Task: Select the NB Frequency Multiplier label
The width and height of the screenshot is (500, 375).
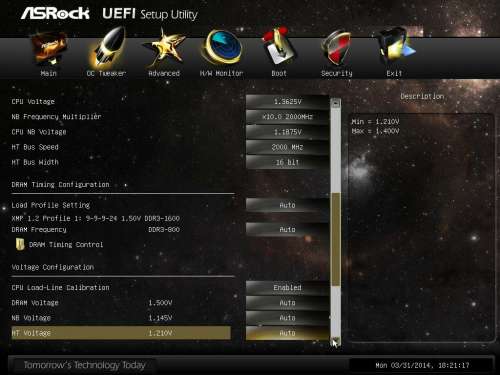Action: pos(56,117)
